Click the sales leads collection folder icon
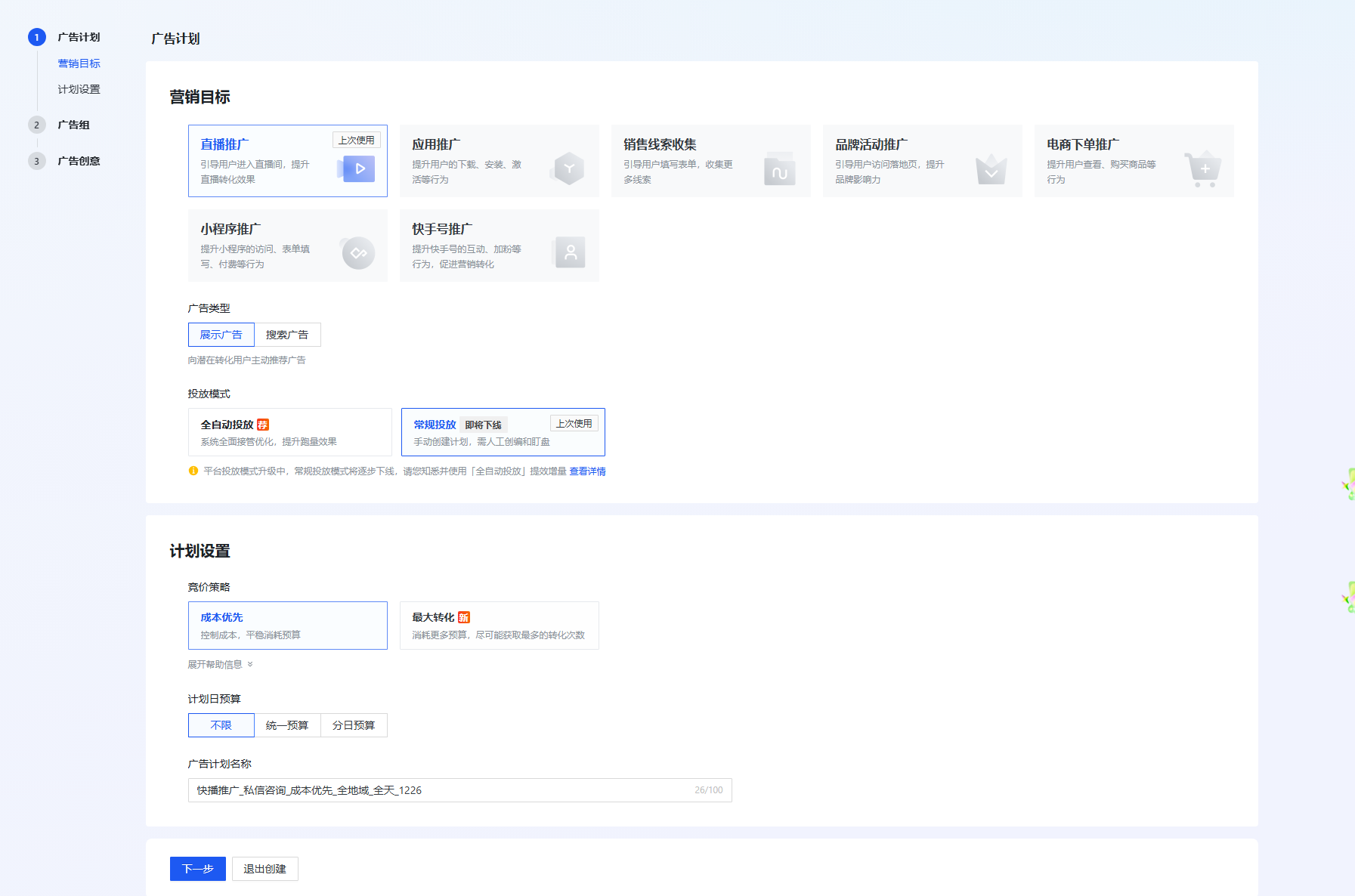Viewport: 1355px width, 896px height. [x=779, y=169]
